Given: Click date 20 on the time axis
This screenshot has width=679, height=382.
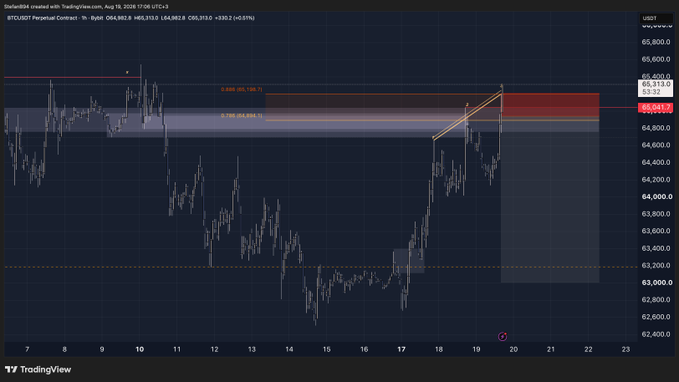Looking at the screenshot, I should 514,349.
